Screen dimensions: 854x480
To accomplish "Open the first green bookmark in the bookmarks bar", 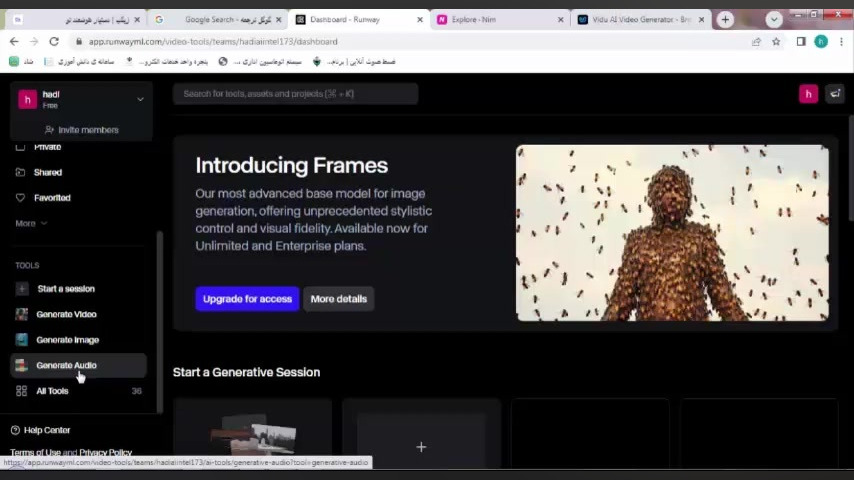I will 21,62.
